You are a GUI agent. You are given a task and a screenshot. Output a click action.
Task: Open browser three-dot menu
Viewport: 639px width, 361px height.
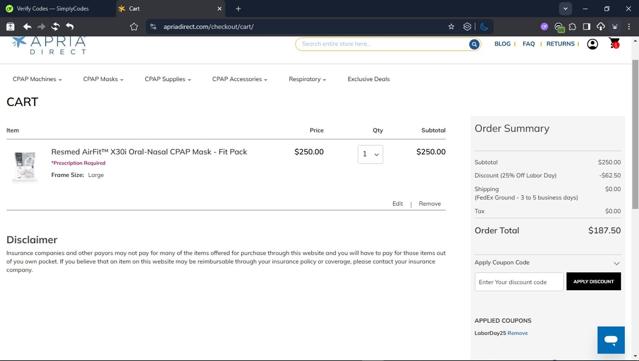629,26
